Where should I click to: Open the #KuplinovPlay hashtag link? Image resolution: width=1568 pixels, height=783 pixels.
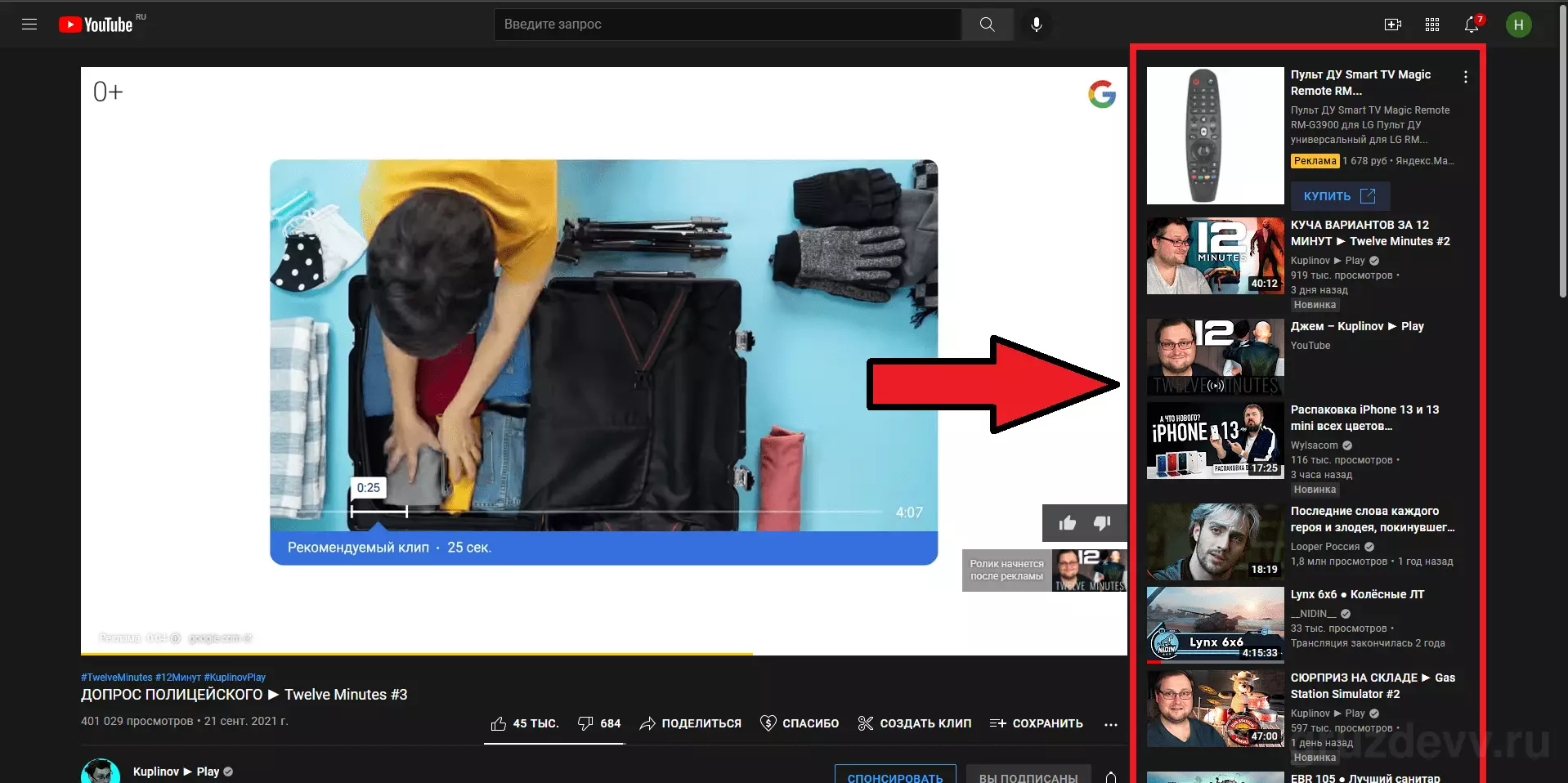click(235, 678)
